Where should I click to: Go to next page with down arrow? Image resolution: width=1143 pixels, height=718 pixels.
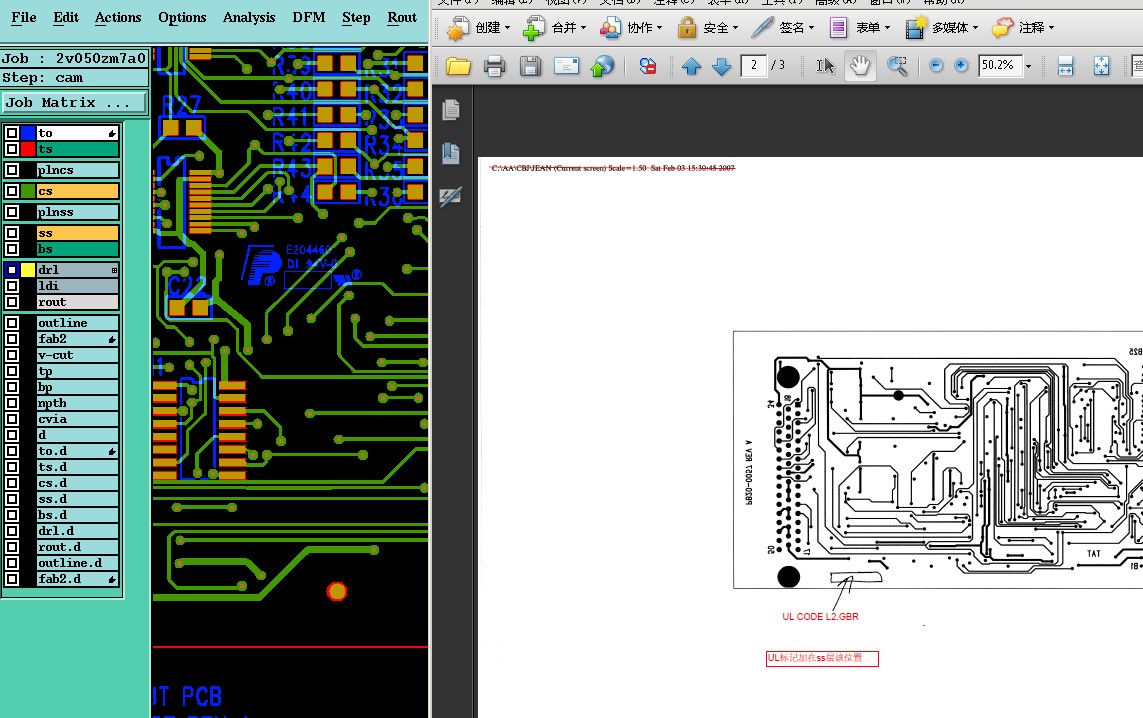tap(721, 66)
